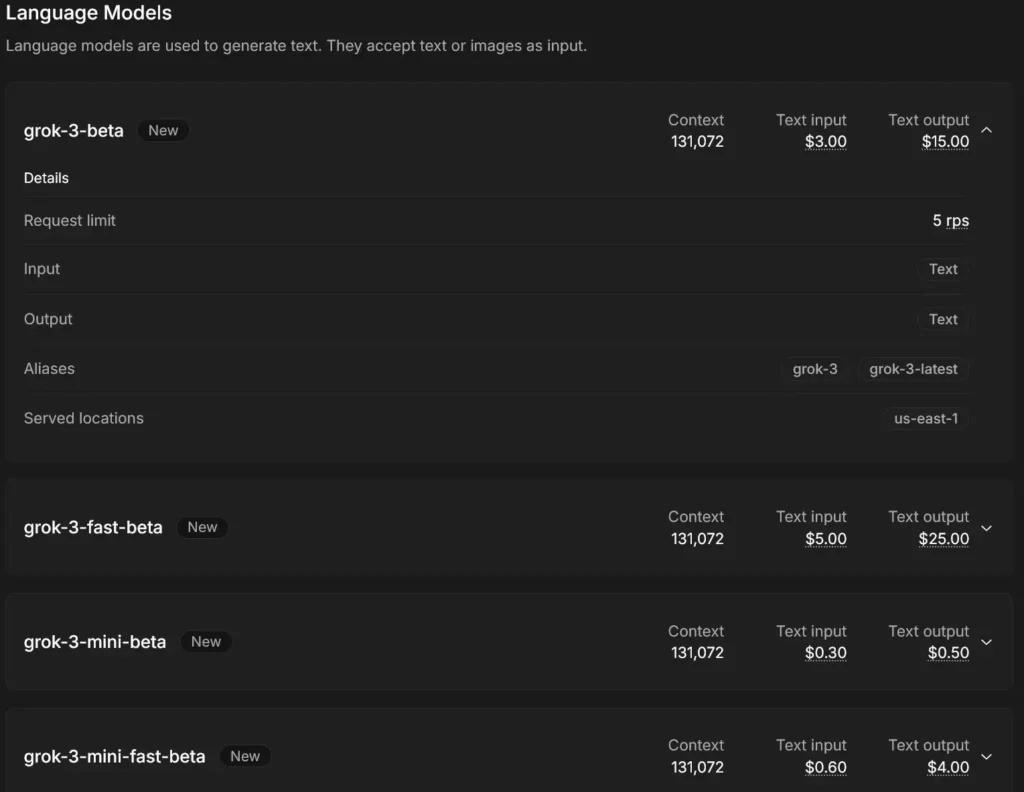
Task: Click the Text tag in Input row
Action: (943, 269)
